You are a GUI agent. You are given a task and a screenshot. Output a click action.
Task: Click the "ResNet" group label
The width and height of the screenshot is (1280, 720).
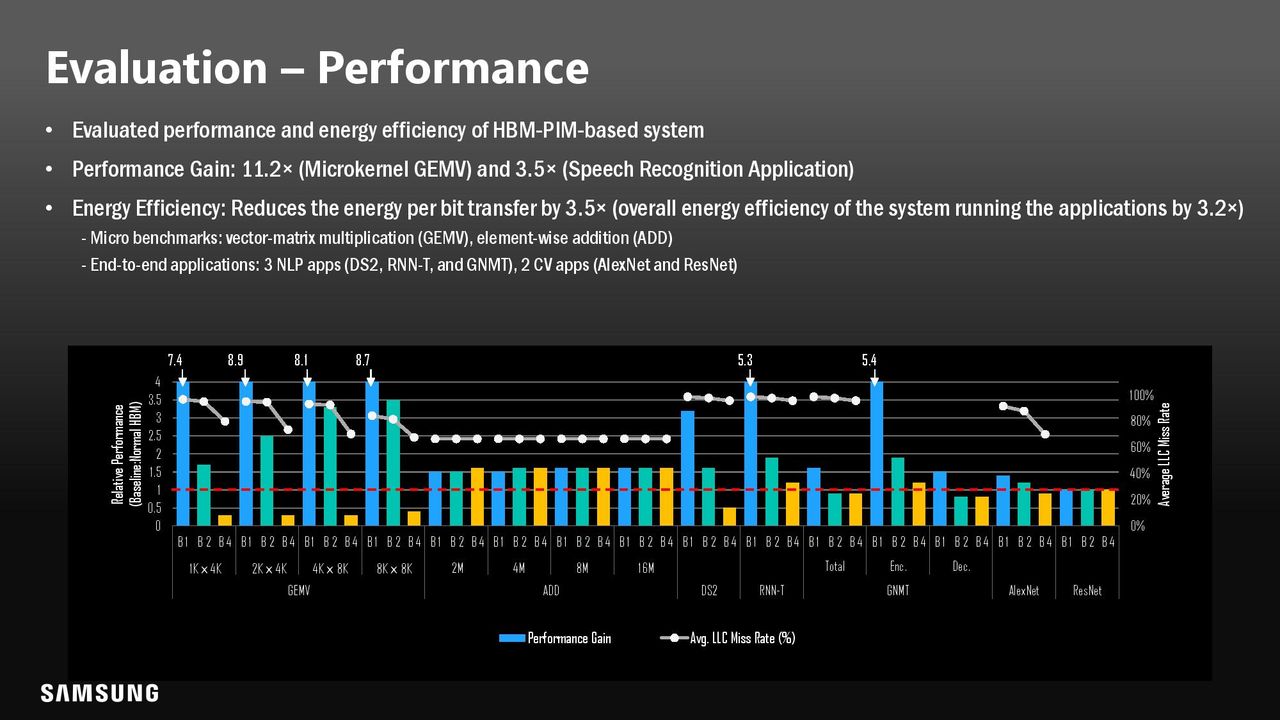(x=1087, y=591)
